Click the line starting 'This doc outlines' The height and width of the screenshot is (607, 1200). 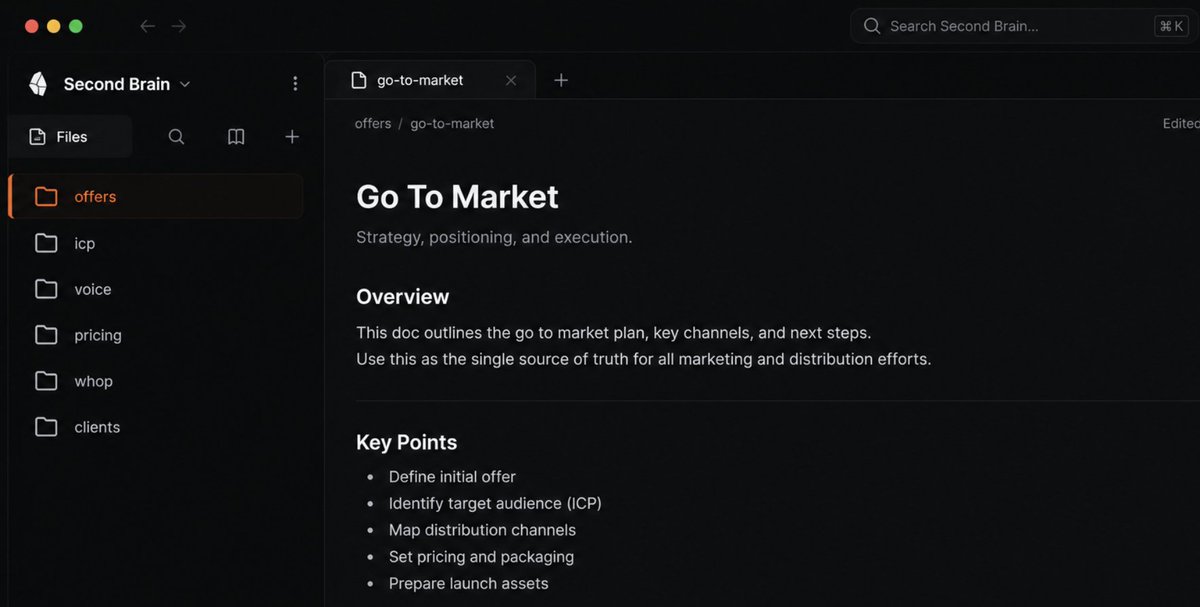point(614,333)
